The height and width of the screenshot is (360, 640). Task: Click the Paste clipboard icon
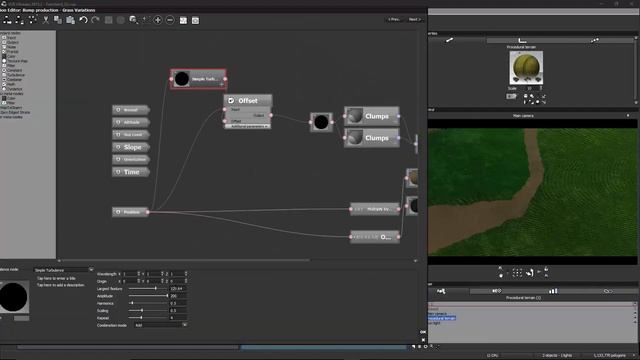click(70, 20)
